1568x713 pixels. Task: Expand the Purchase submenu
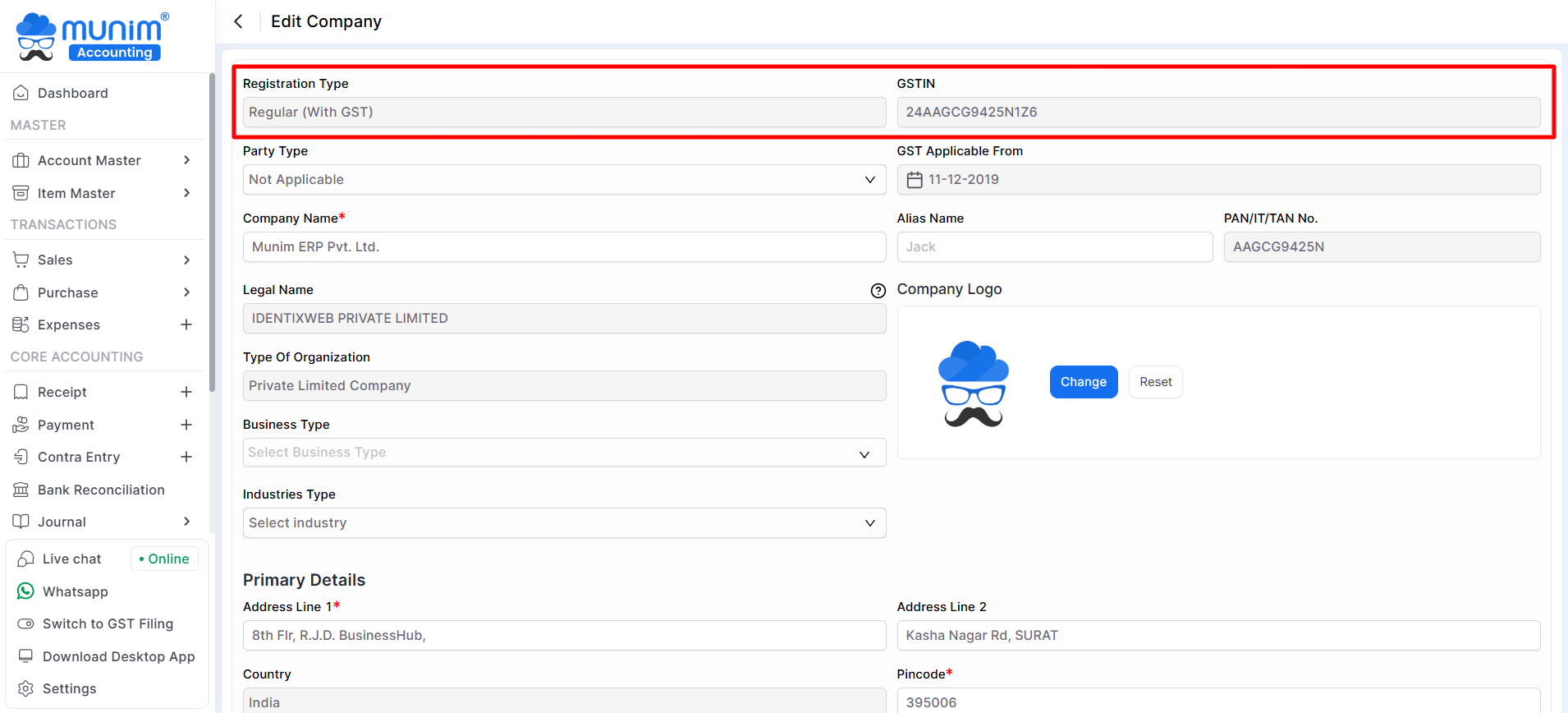click(x=187, y=292)
